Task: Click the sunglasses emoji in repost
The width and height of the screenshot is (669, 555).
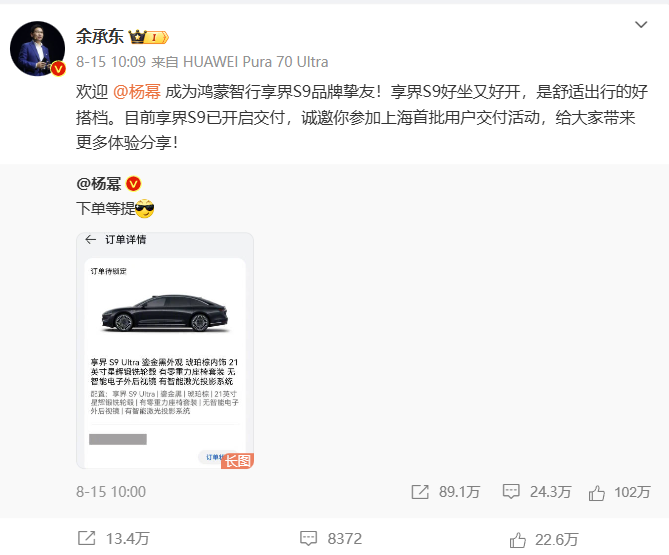Action: point(144,208)
